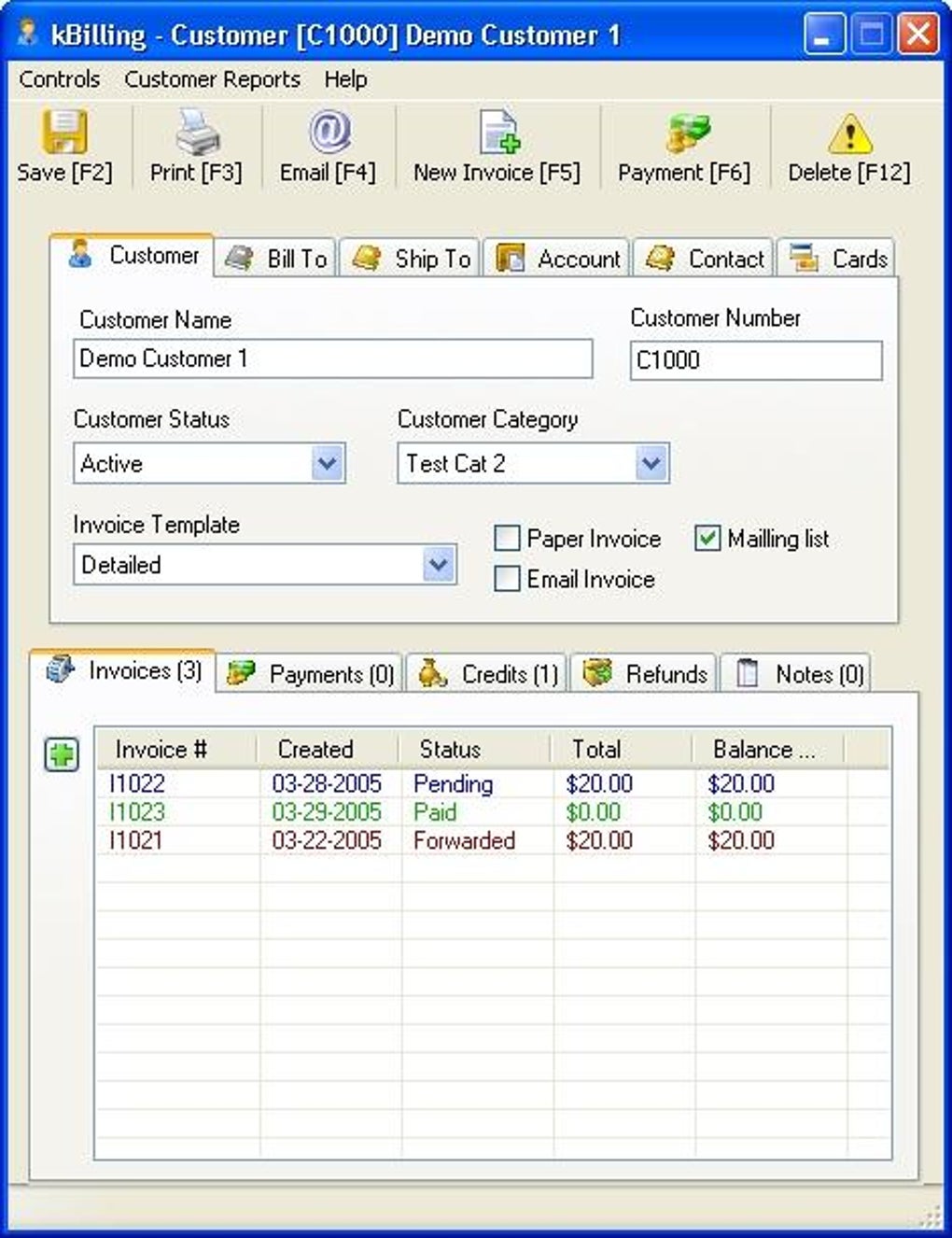
Task: Click the Email @ icon
Action: tap(329, 132)
